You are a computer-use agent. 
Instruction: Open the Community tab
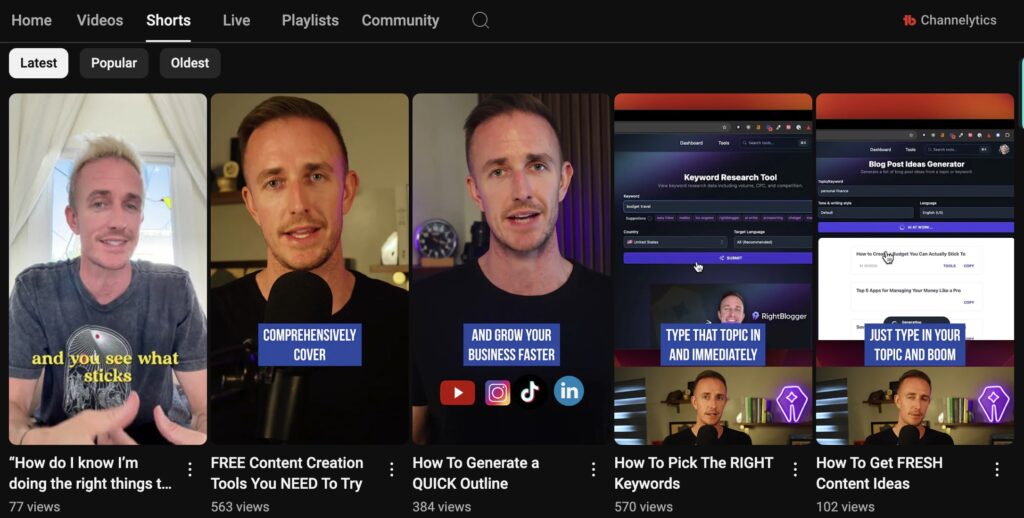click(400, 20)
